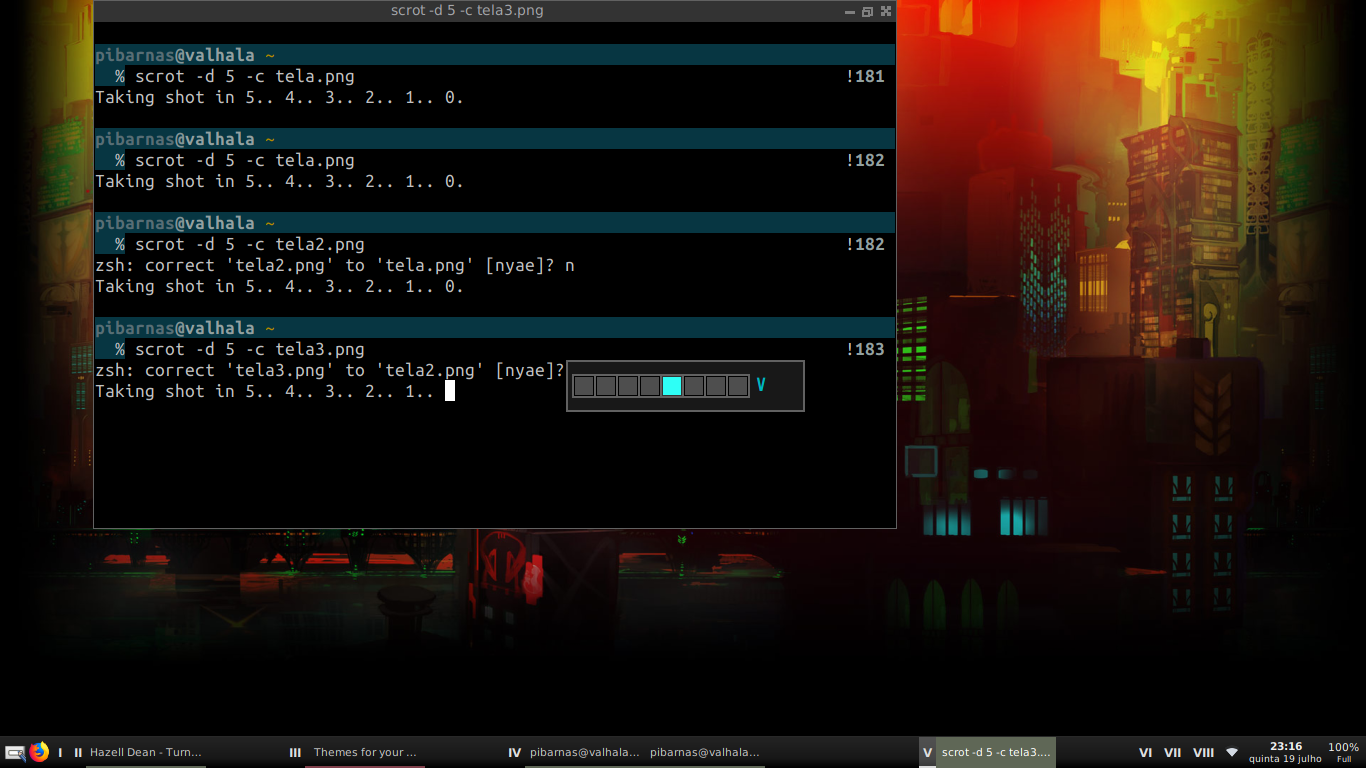Click the terminal title 'scrot -d 5 -c tela3.png'
This screenshot has width=1366, height=768.
tap(467, 11)
